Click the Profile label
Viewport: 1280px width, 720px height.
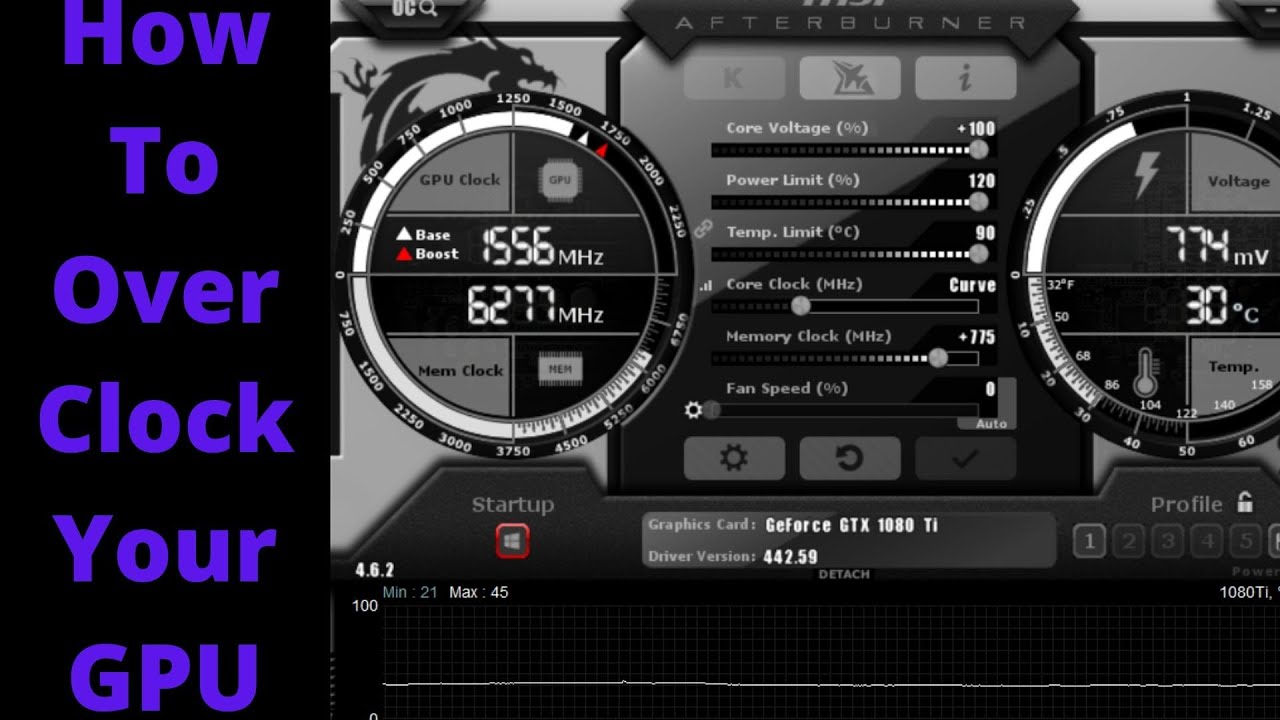pyautogui.click(x=1187, y=504)
